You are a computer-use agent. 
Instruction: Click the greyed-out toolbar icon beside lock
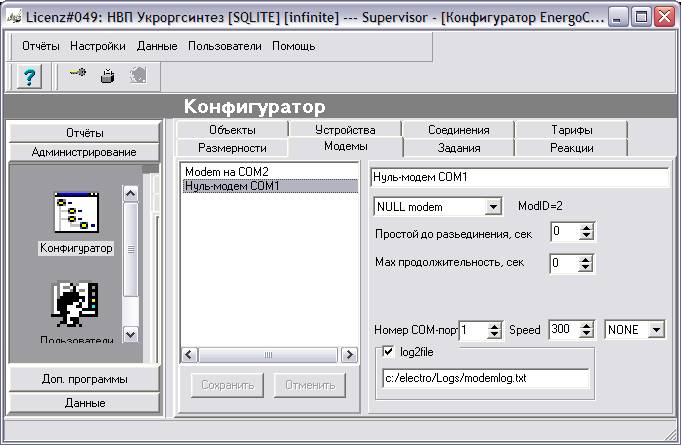(138, 75)
